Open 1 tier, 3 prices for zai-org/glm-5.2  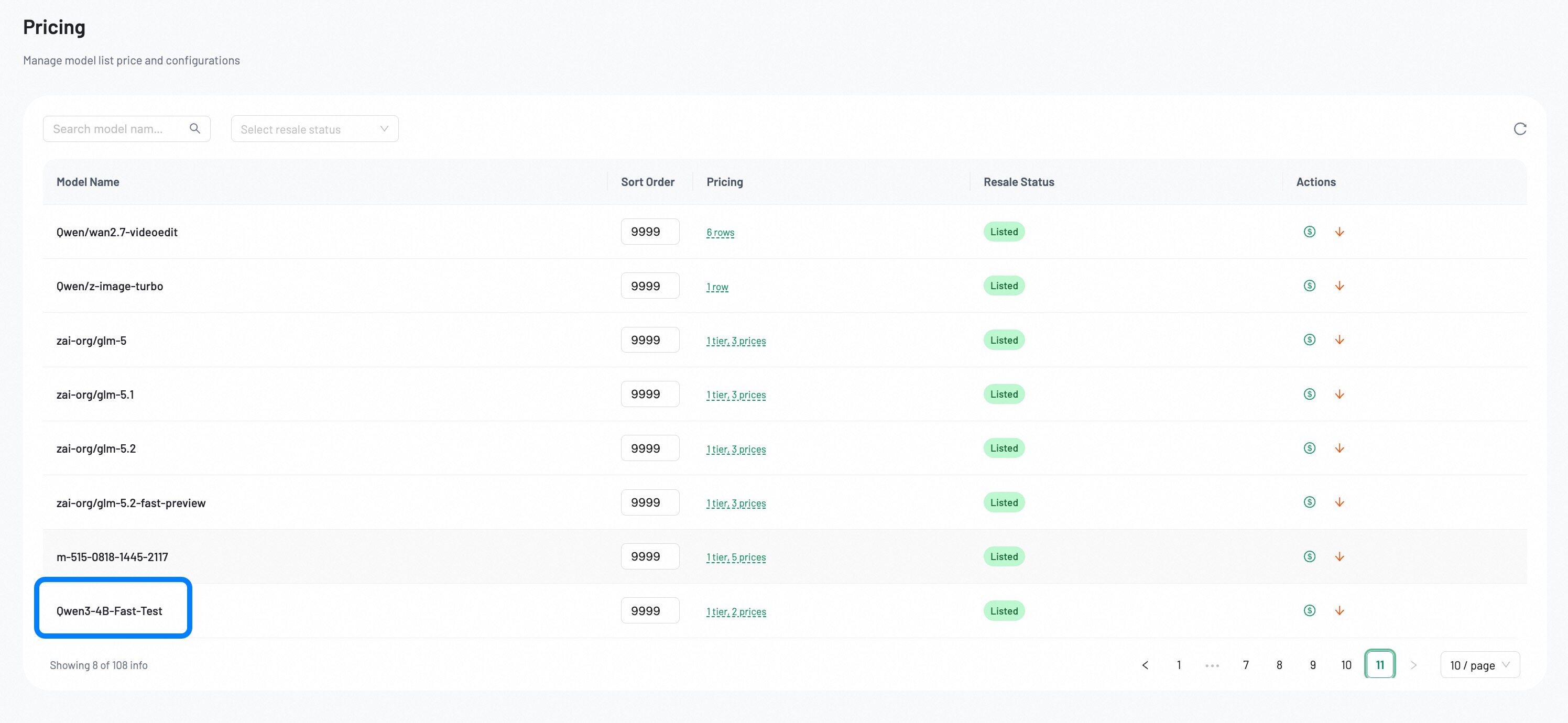(736, 448)
